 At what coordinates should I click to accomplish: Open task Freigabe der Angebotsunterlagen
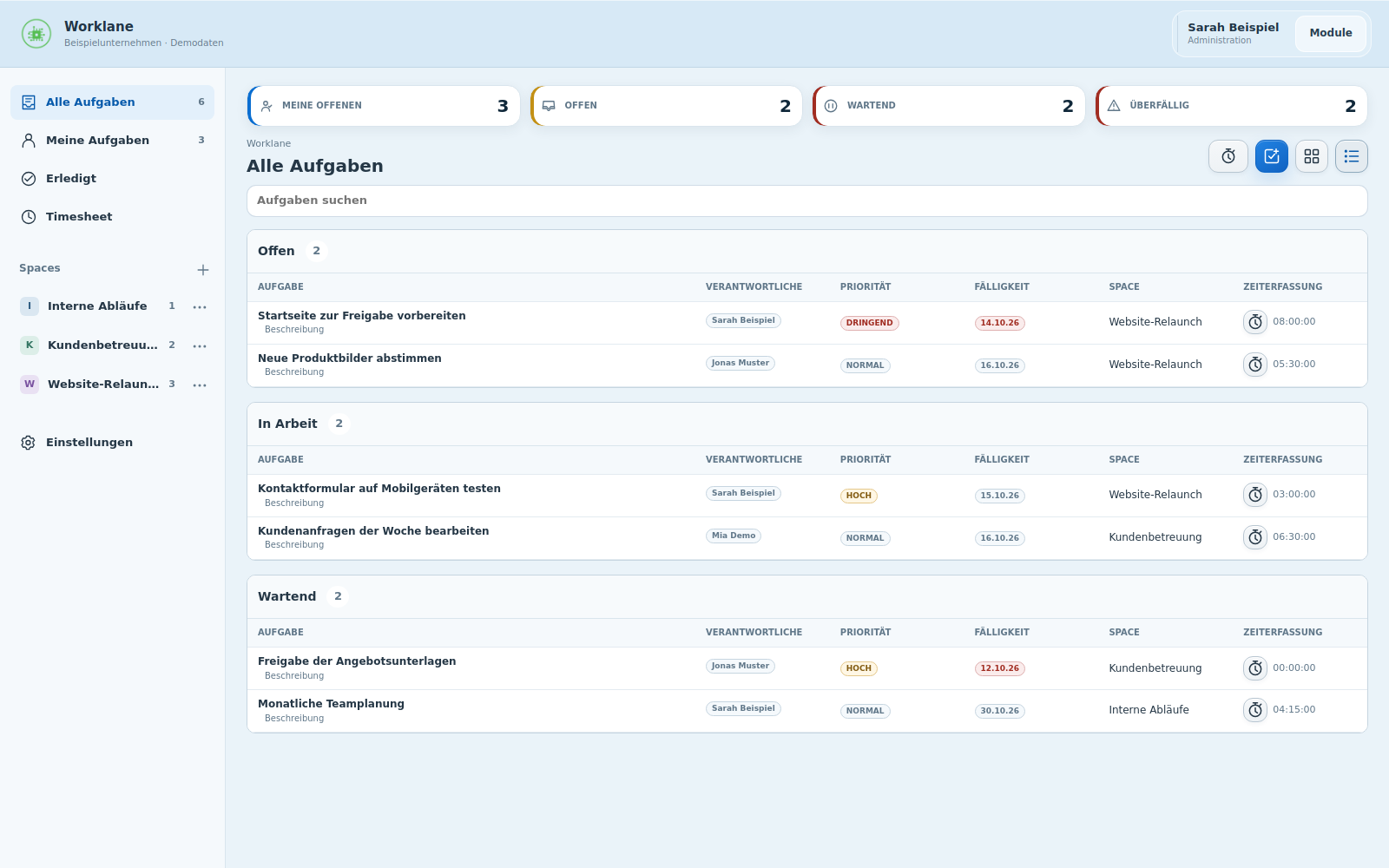point(357,661)
